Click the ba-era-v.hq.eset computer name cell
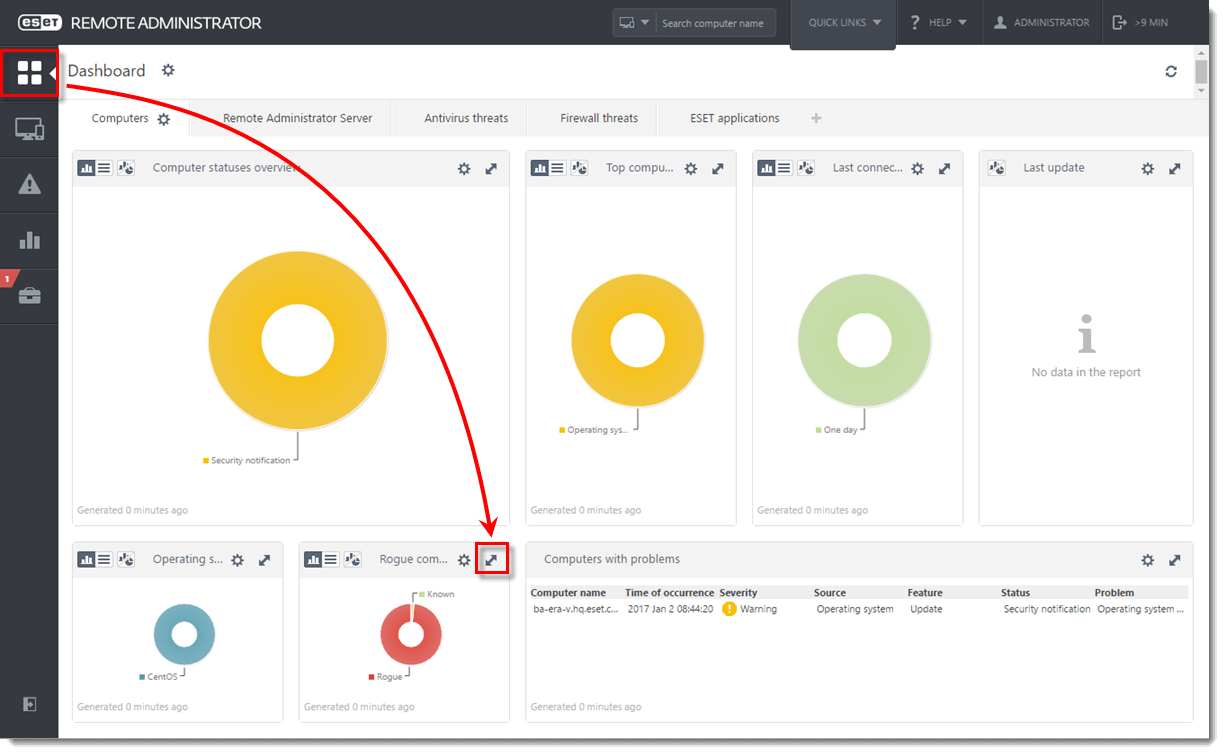This screenshot has width=1224, height=754. 575,609
